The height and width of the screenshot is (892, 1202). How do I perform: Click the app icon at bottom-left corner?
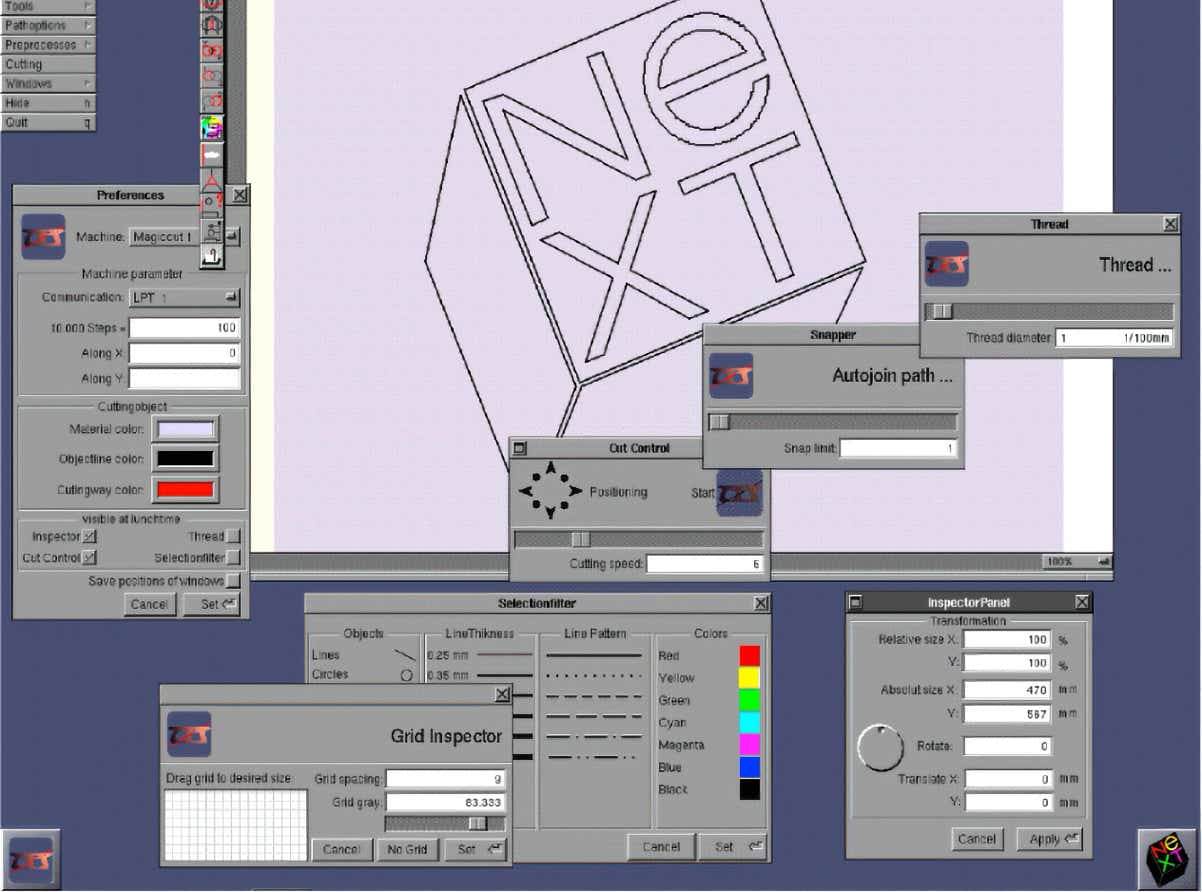[x=30, y=858]
